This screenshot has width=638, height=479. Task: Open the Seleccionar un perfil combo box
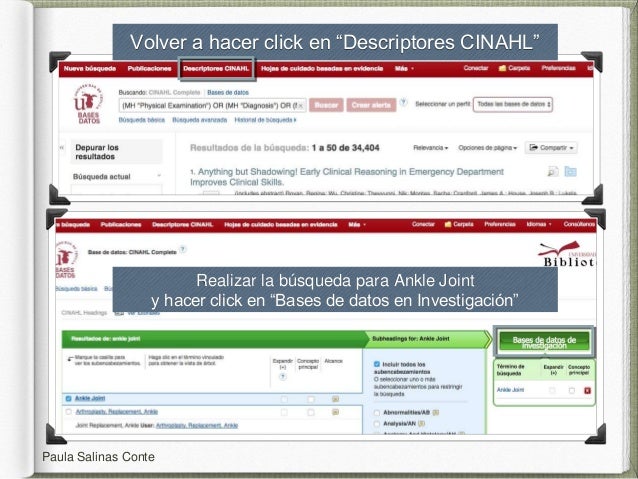coord(513,104)
